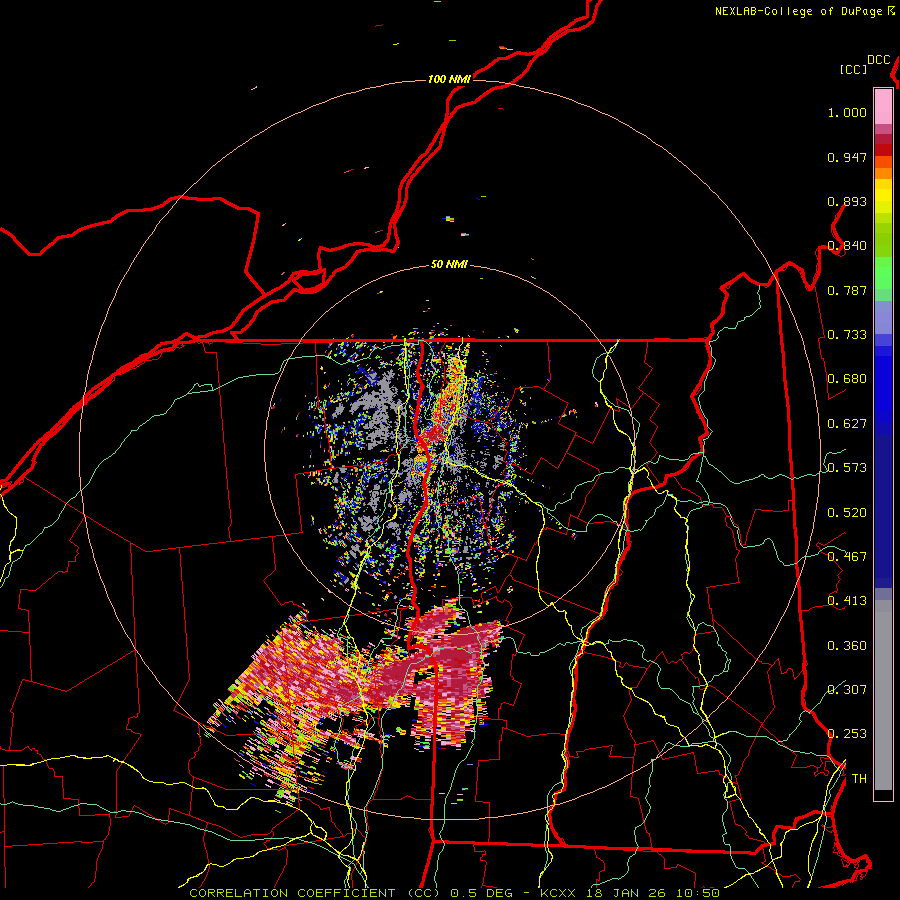Select the 0.307 scale value
900x900 pixels.
[847, 690]
